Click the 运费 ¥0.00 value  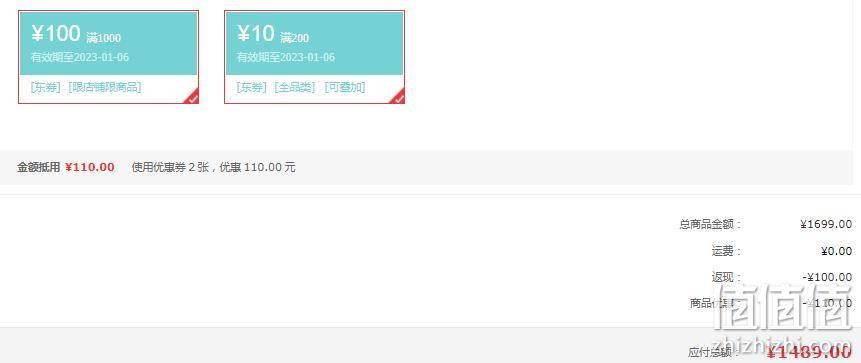tap(836, 251)
